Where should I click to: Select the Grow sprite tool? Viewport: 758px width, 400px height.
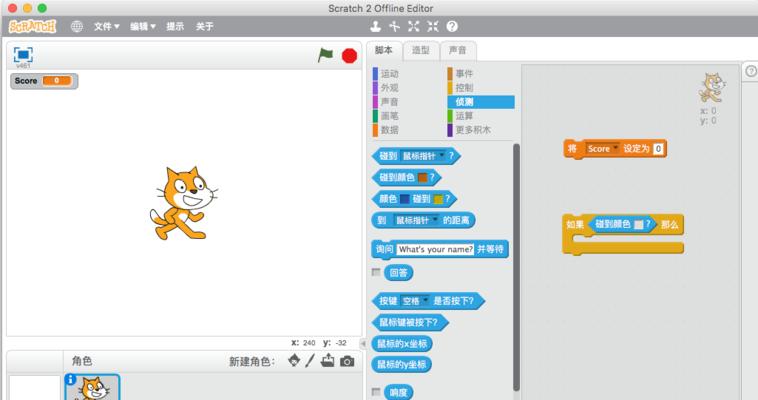pyautogui.click(x=413, y=27)
